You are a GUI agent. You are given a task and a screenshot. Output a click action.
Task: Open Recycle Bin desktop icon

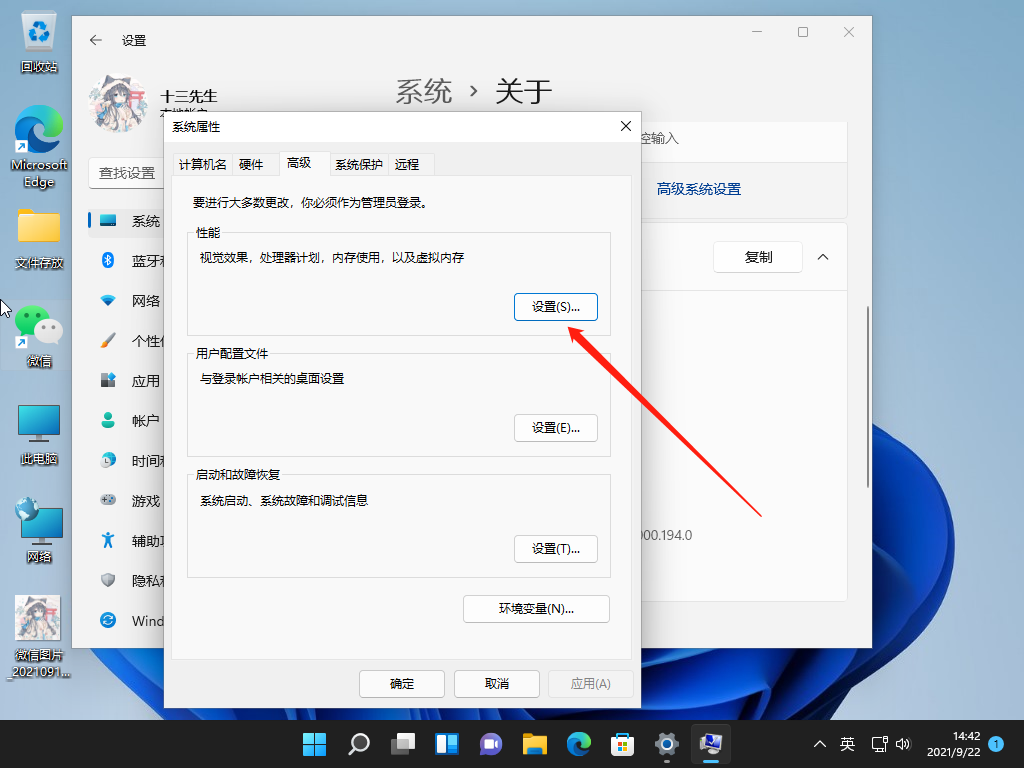point(39,42)
